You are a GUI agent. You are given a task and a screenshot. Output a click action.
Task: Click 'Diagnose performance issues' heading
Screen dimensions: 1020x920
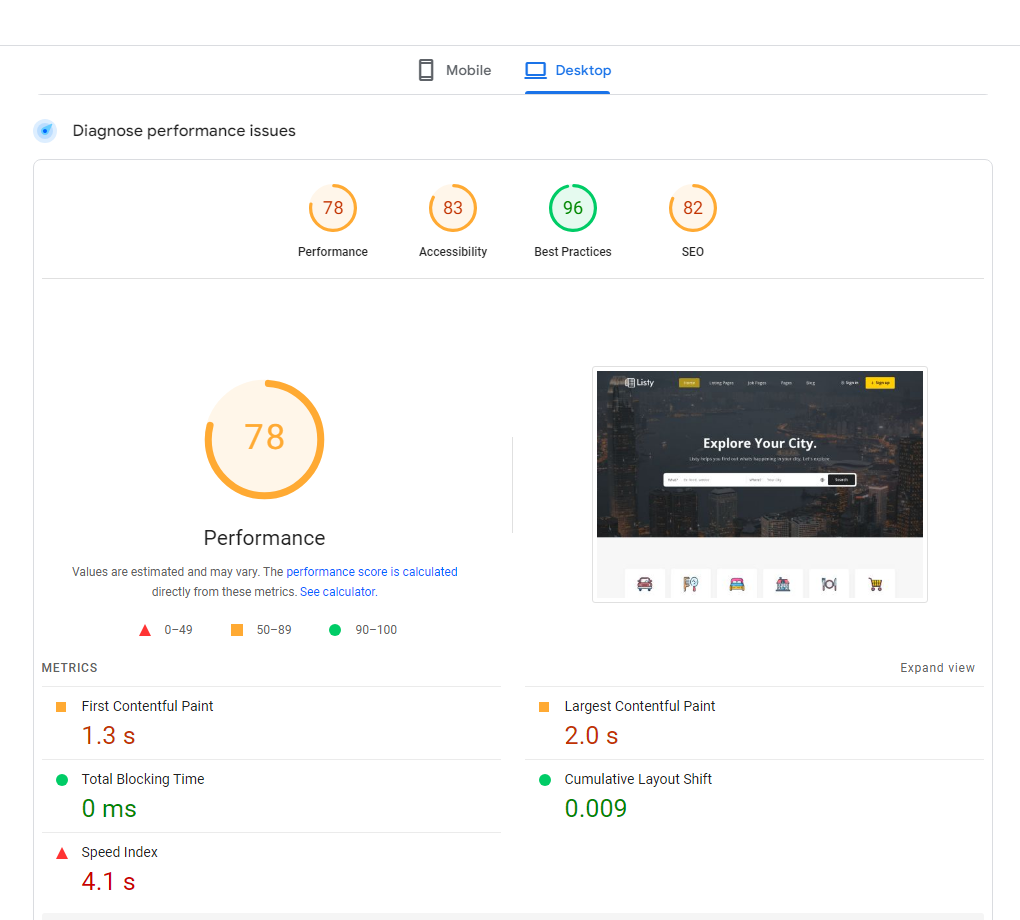tap(184, 131)
